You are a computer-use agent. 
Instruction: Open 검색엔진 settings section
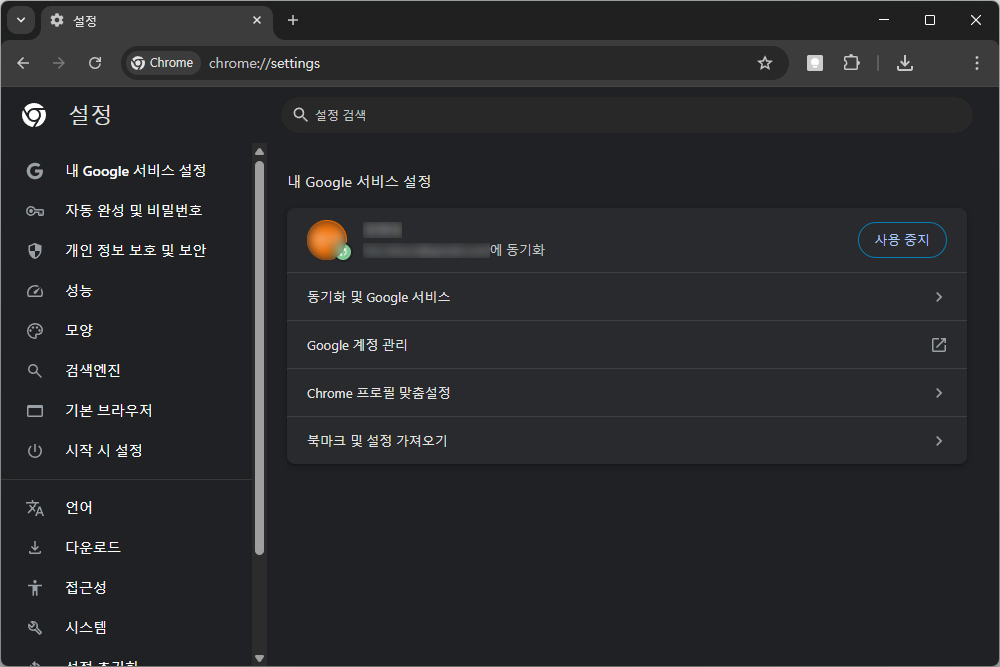(x=128, y=370)
